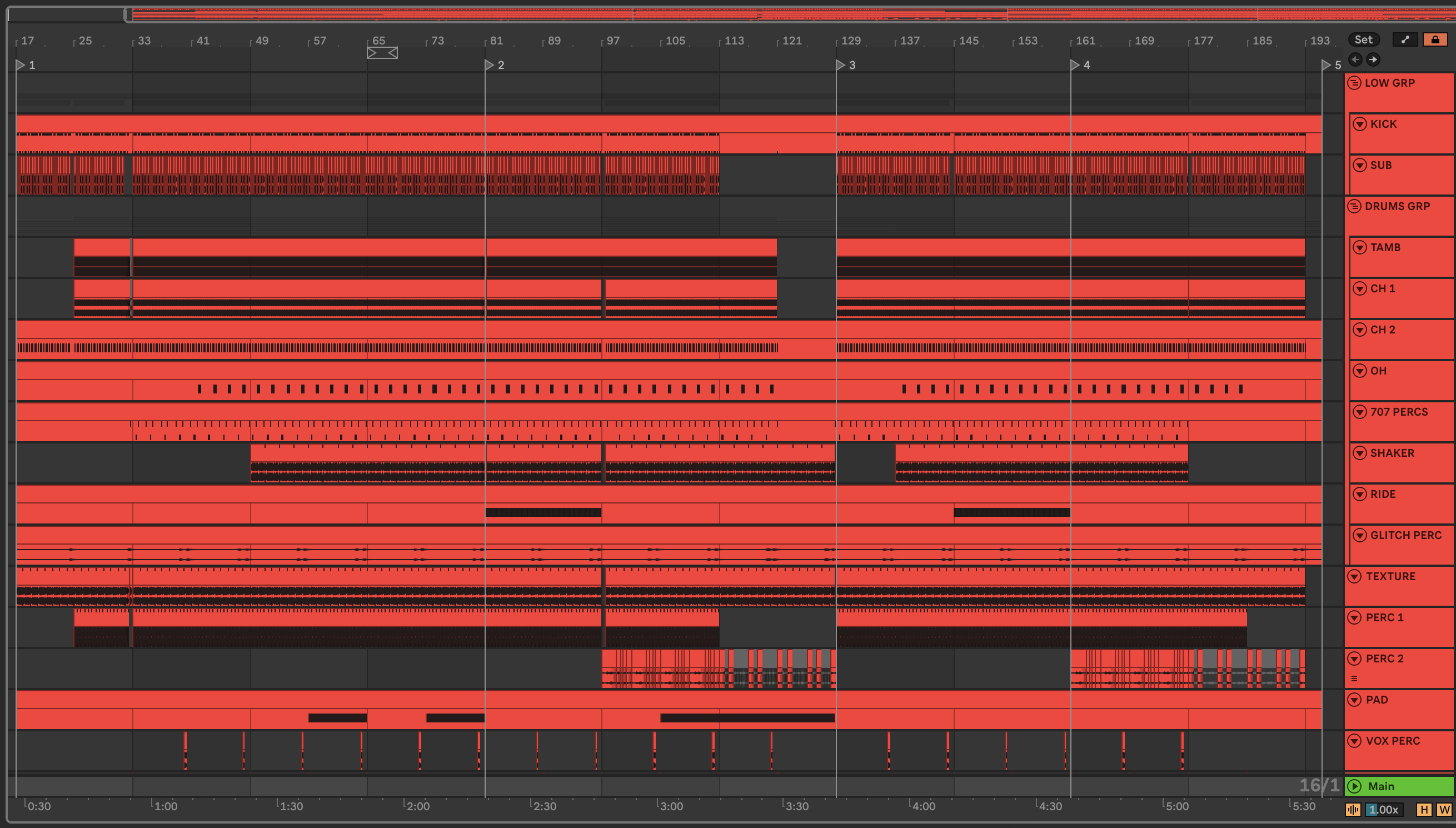Select the TEXTURE track title
Viewport: 1456px width, 828px height.
point(1390,577)
